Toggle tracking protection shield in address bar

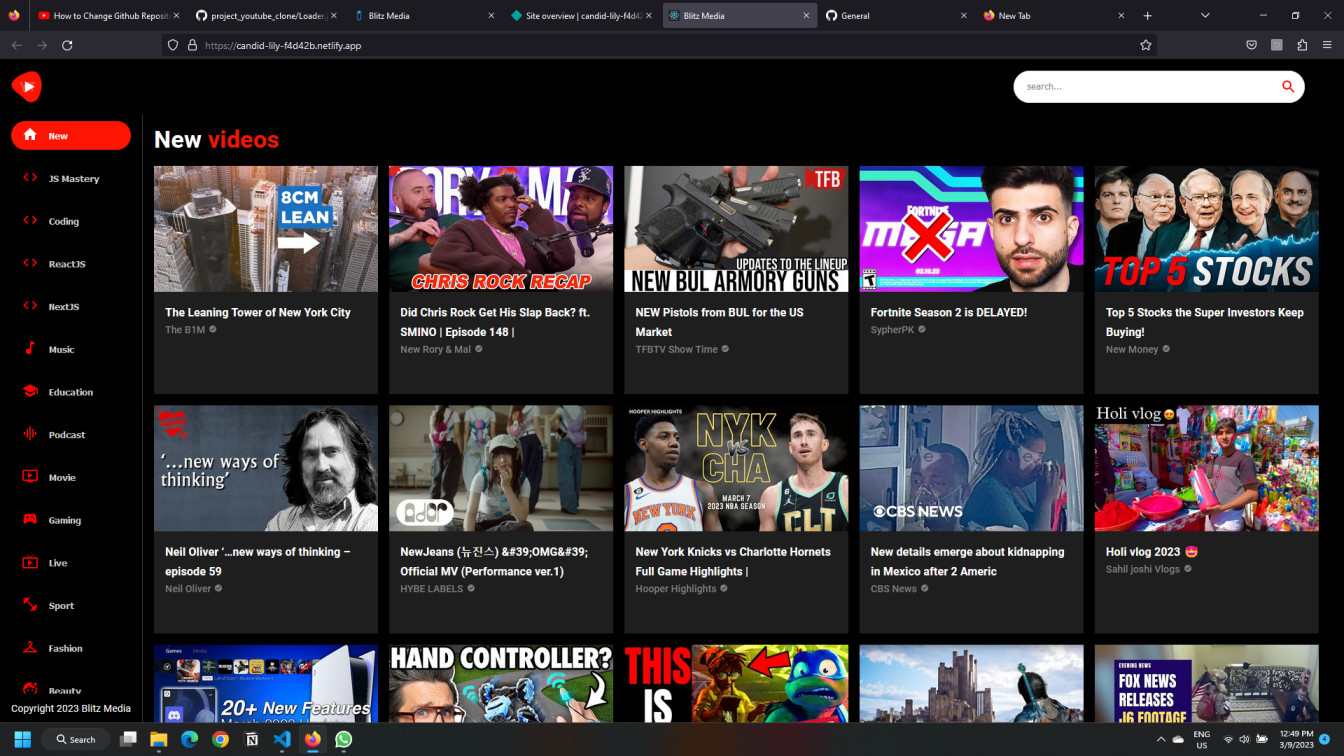tap(173, 45)
